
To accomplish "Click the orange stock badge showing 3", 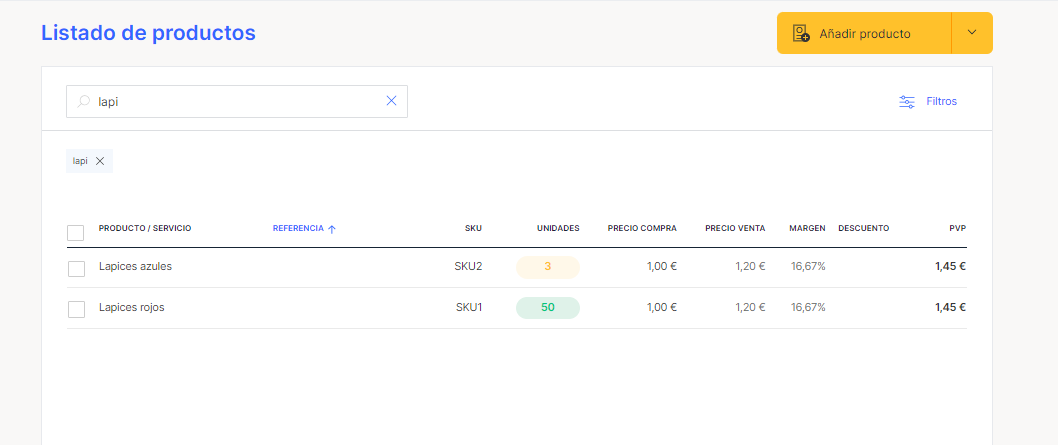I will click(x=548, y=267).
